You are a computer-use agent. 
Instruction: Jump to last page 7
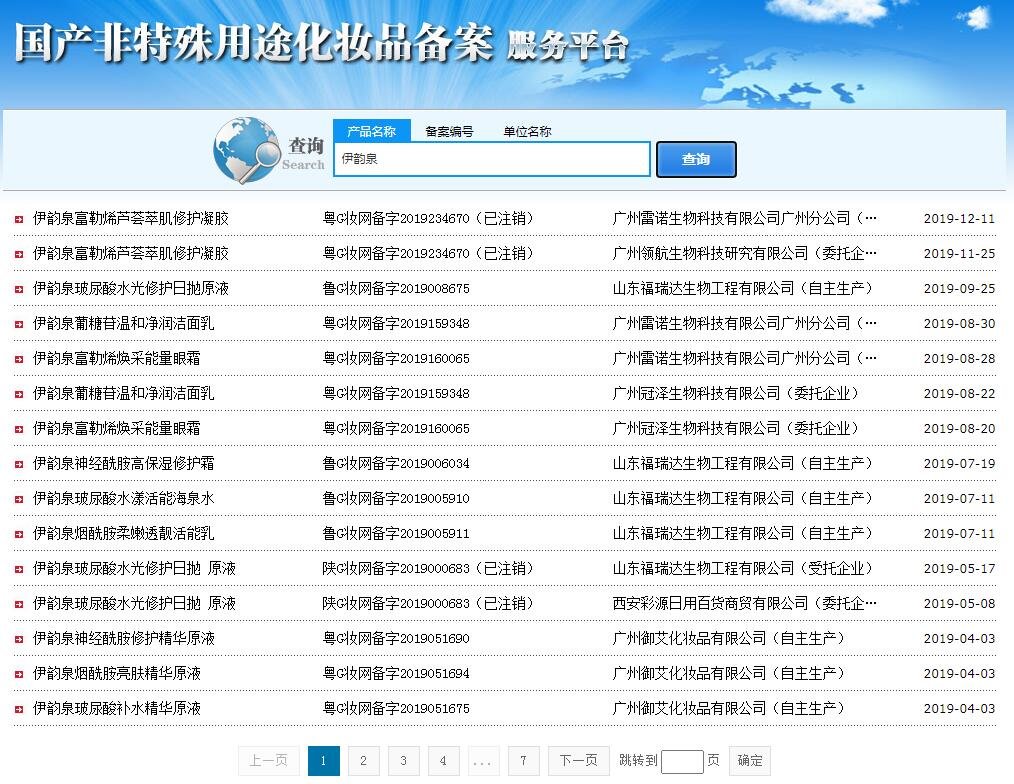(523, 761)
